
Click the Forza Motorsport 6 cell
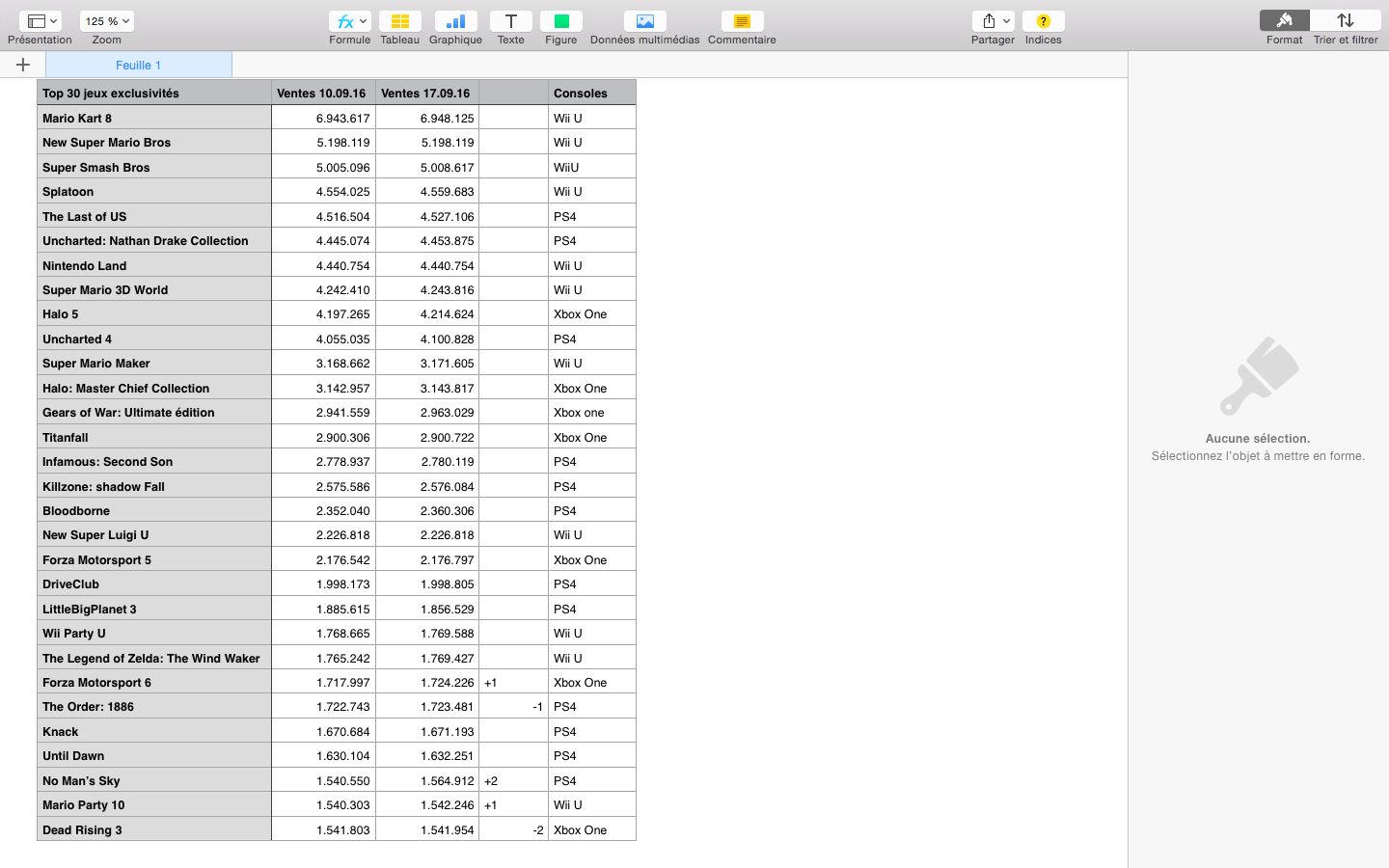(154, 682)
